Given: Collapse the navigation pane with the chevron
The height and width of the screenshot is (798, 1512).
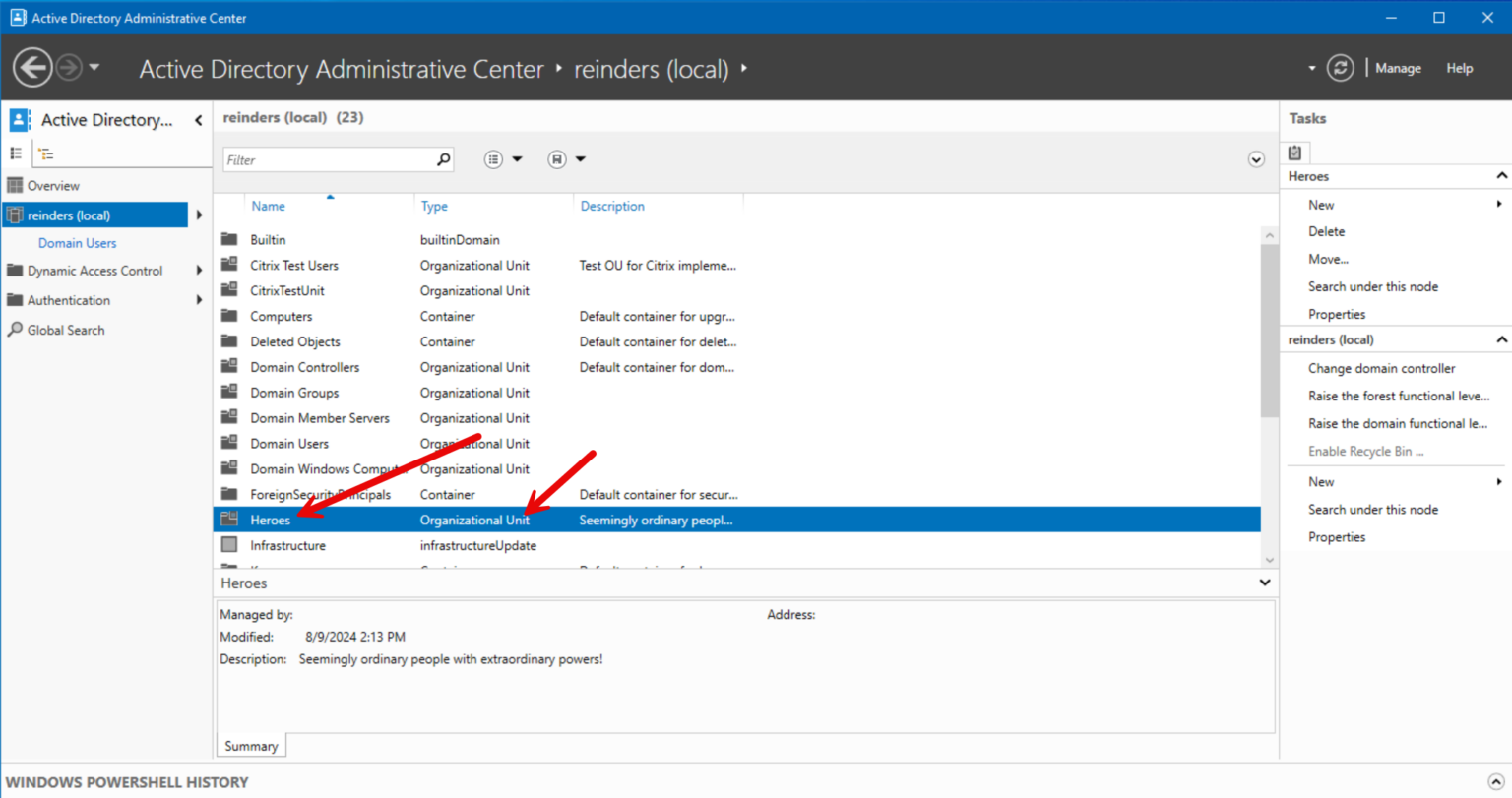Looking at the screenshot, I should pos(198,119).
